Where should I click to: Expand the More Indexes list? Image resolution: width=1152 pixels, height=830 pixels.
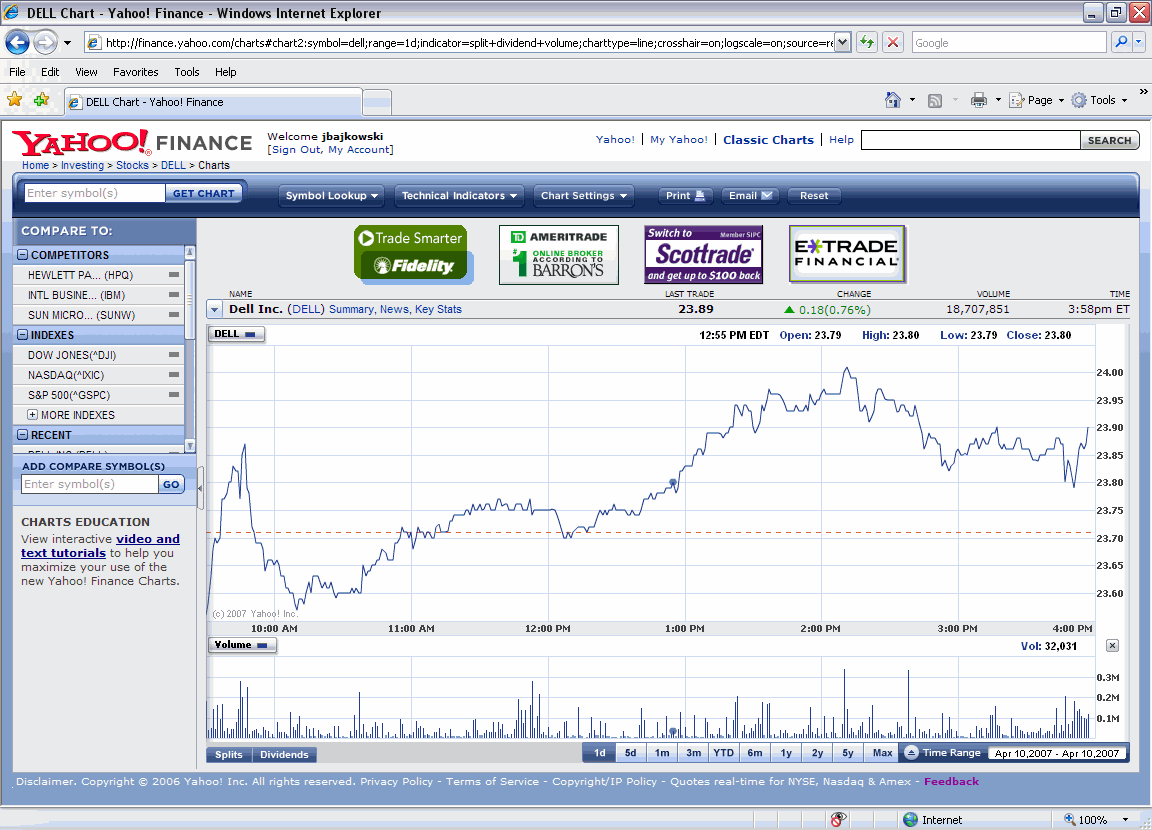click(x=33, y=415)
